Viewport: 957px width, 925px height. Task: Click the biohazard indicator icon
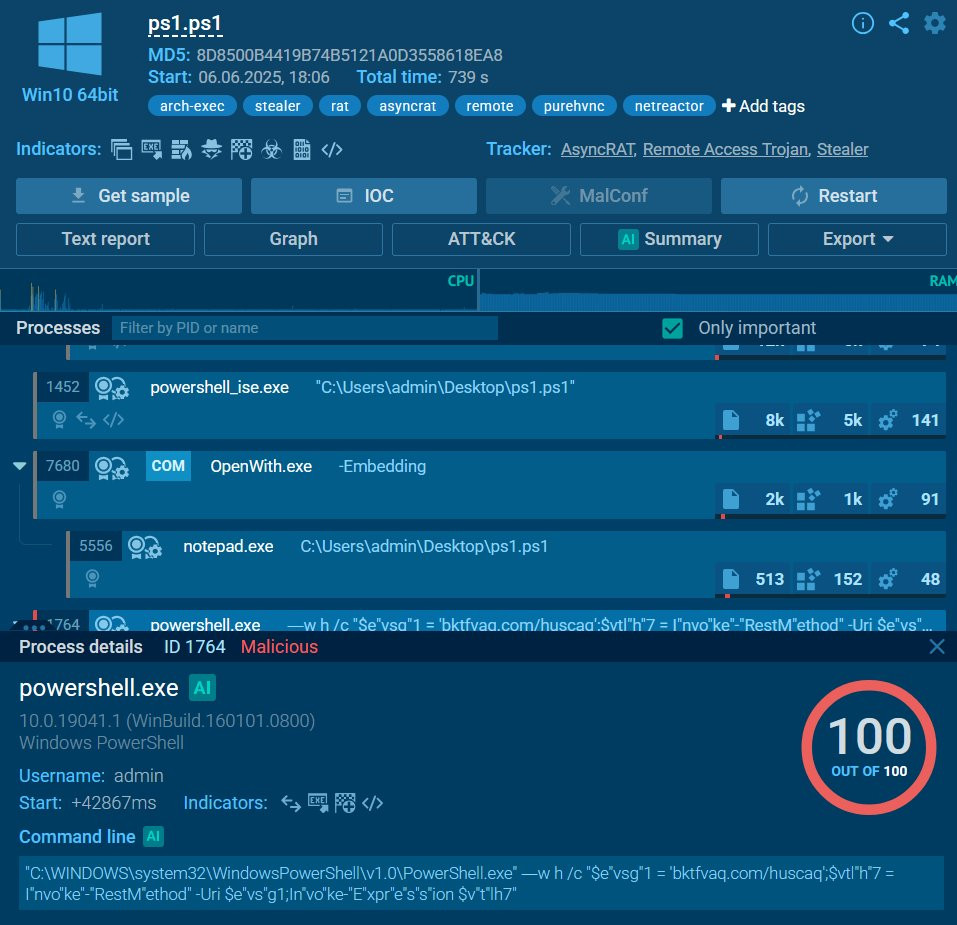272,149
